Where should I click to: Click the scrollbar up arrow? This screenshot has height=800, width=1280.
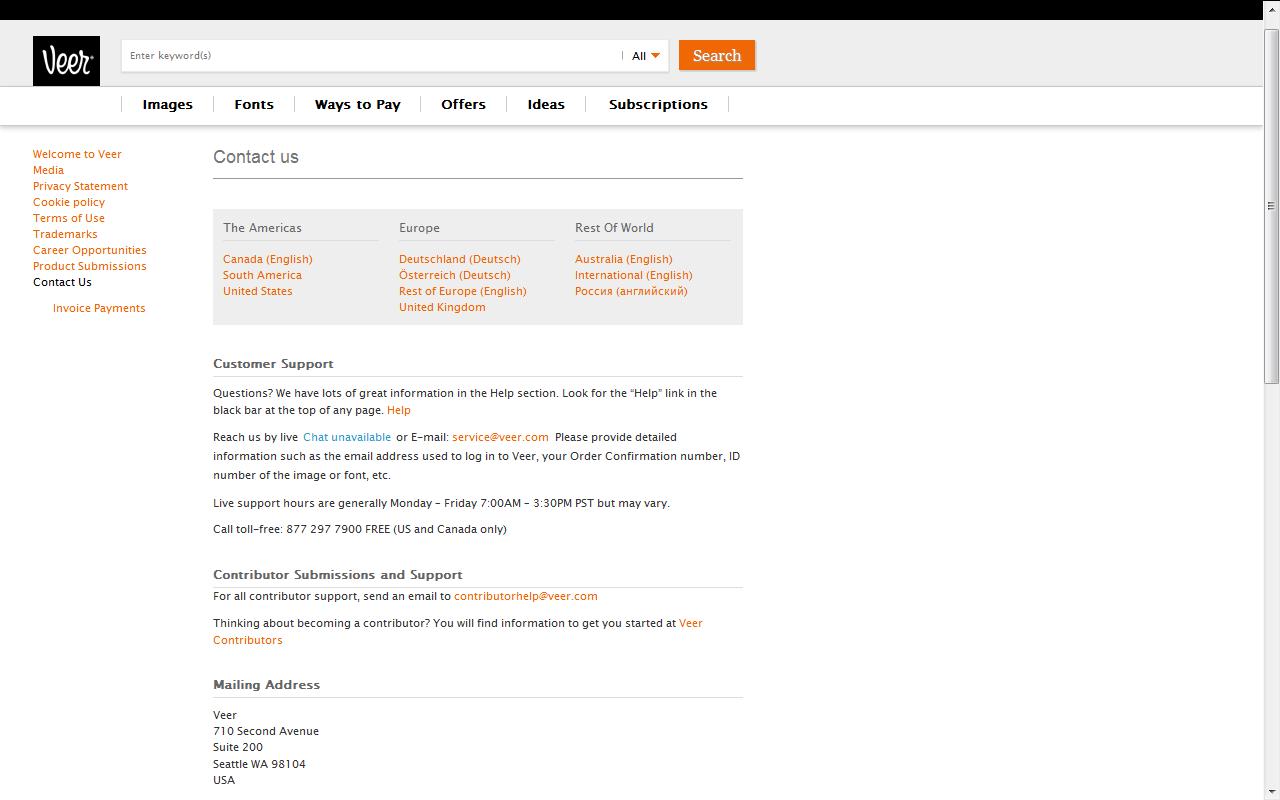pos(1271,8)
